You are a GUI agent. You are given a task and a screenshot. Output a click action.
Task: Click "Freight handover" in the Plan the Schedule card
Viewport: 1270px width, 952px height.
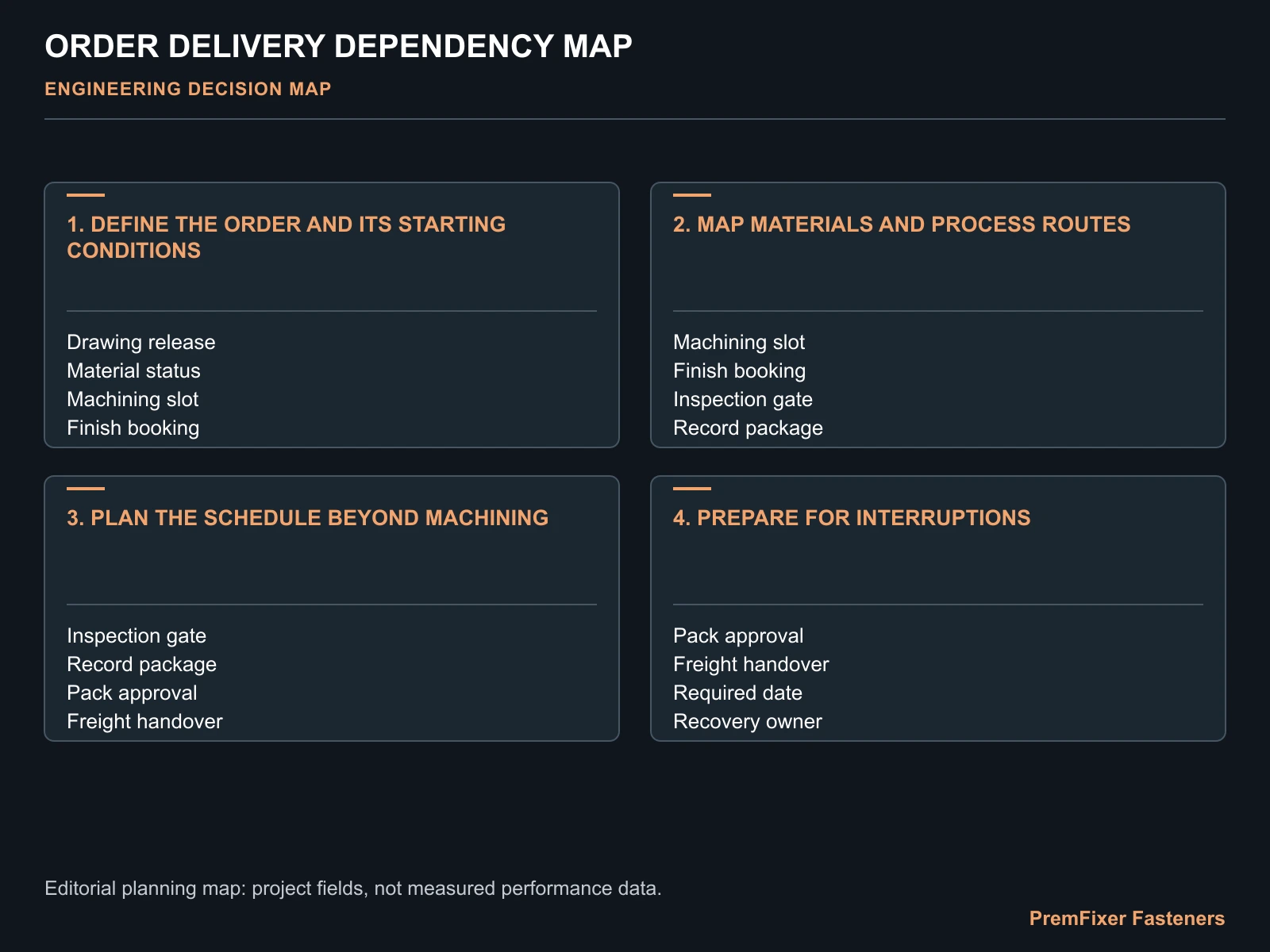(x=144, y=721)
